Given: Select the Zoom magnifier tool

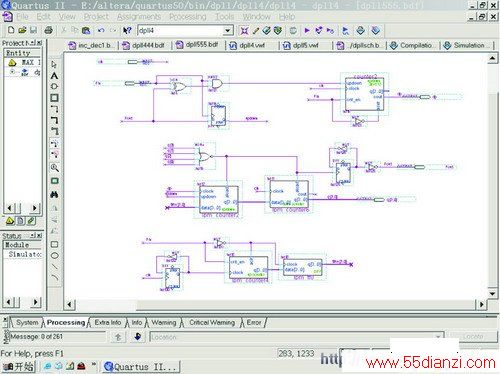Looking at the screenshot, I should click(x=55, y=168).
